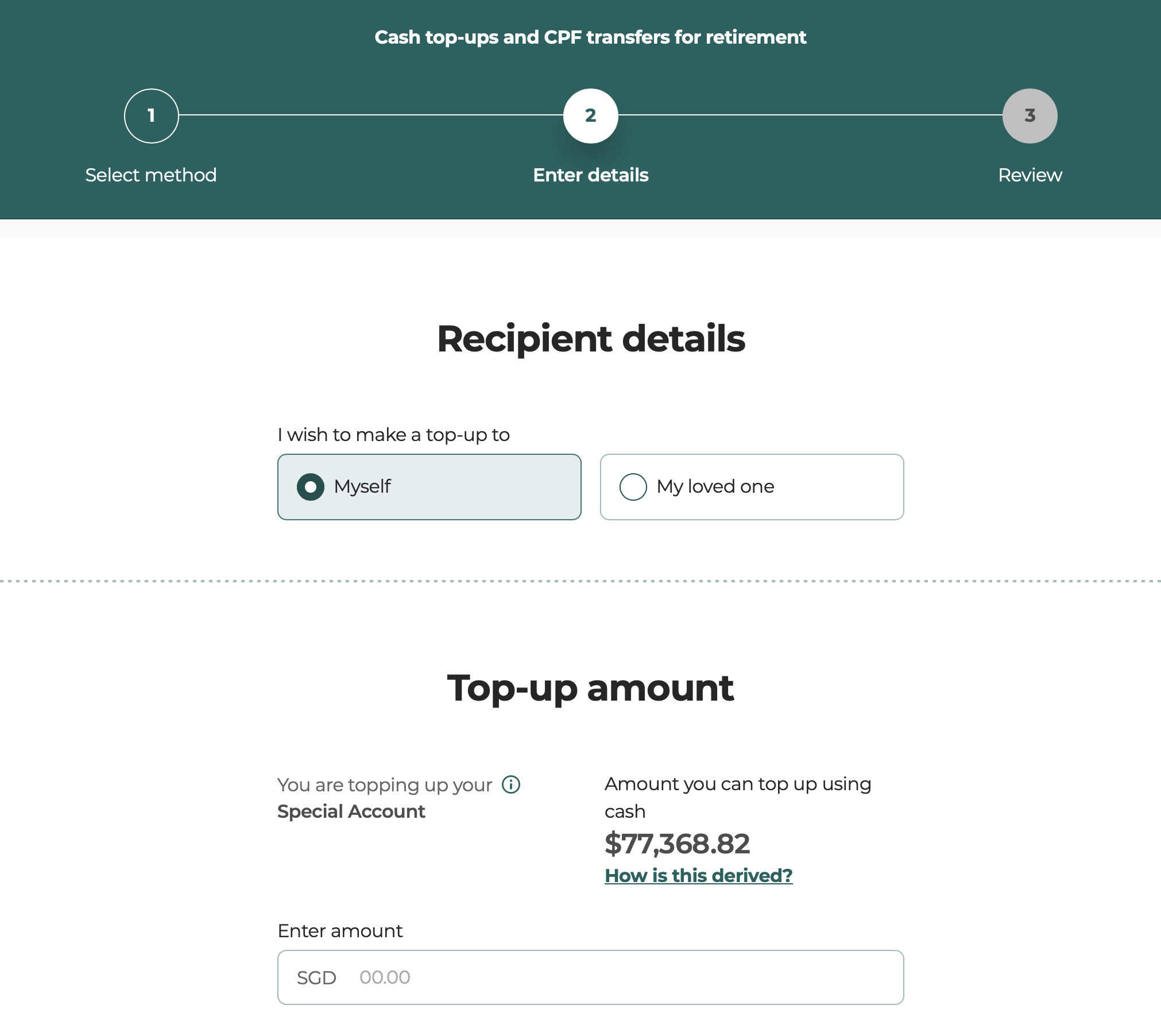1161x1036 pixels.
Task: Click the 'Top-up amount' heading
Action: pos(590,688)
